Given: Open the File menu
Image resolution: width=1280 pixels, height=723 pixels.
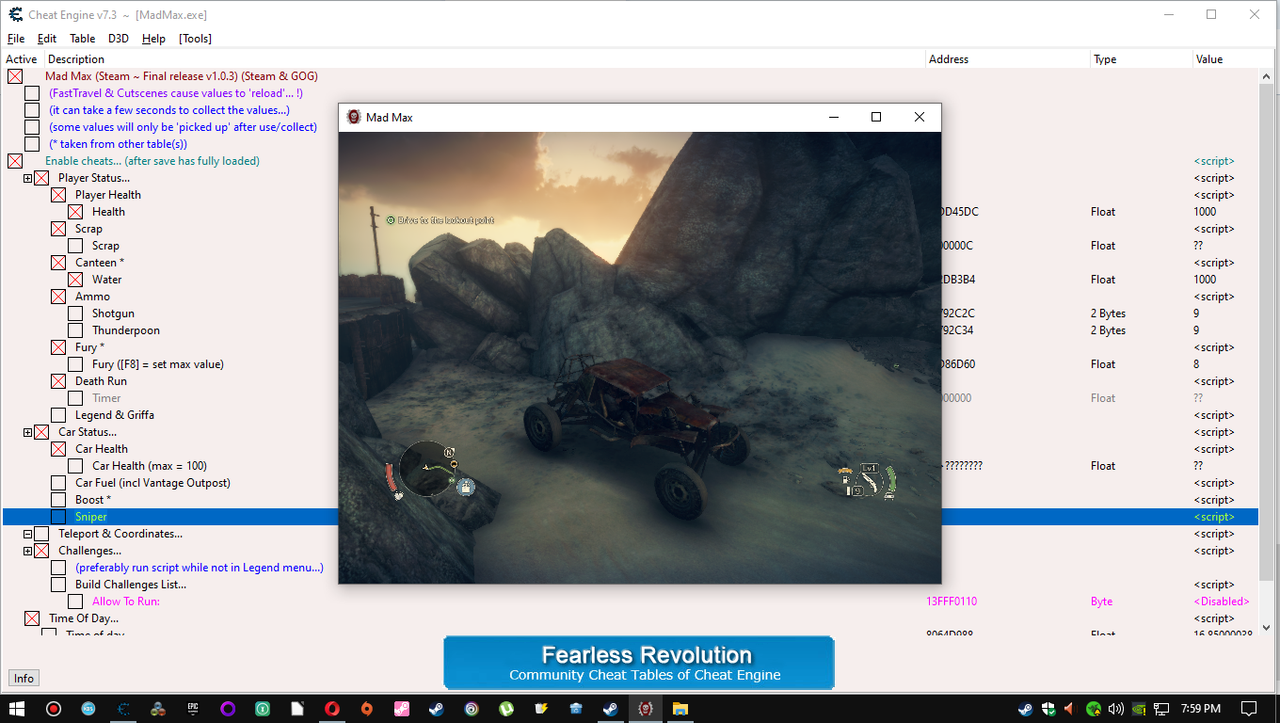Looking at the screenshot, I should 15,38.
